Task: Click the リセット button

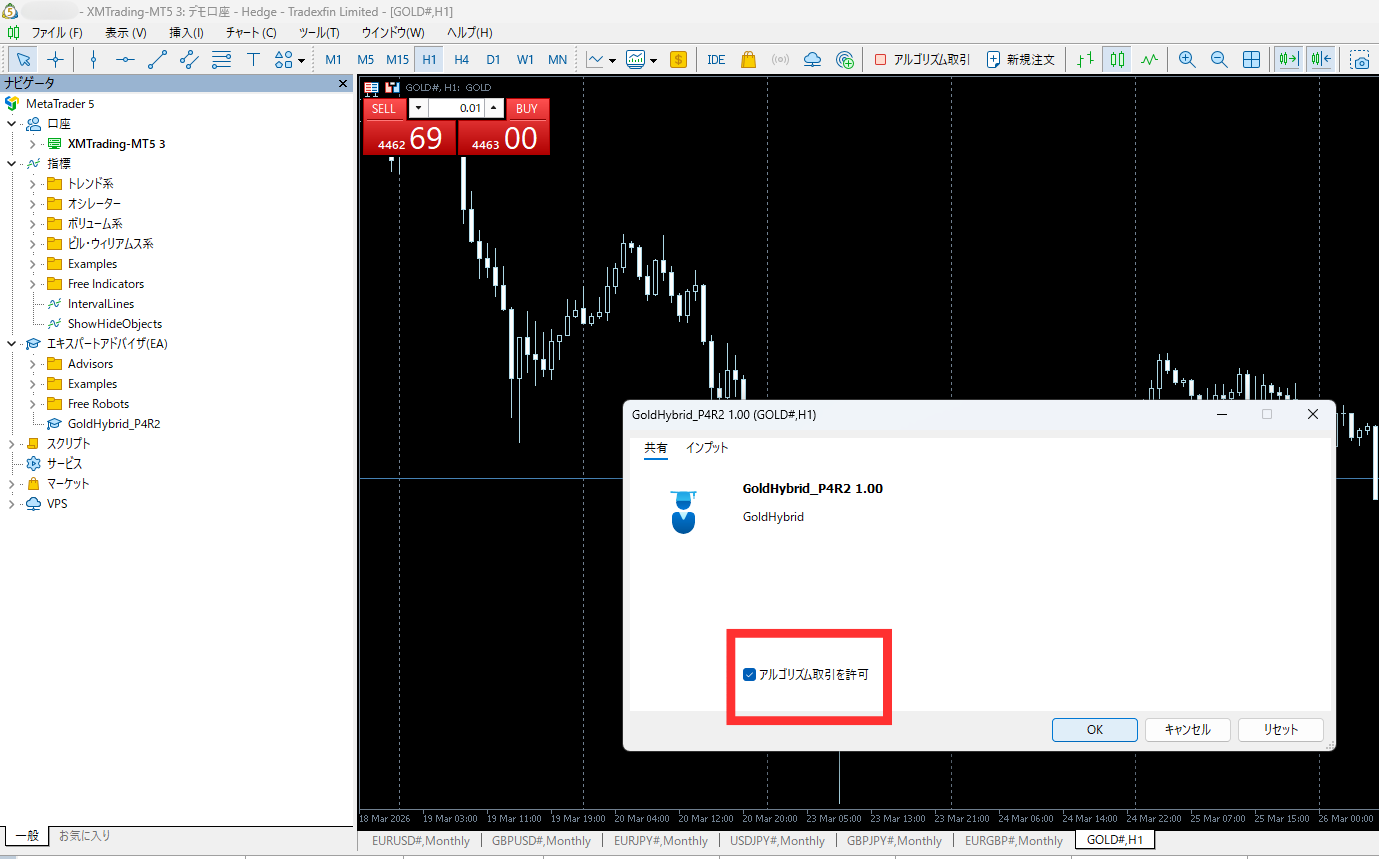Action: click(1280, 730)
